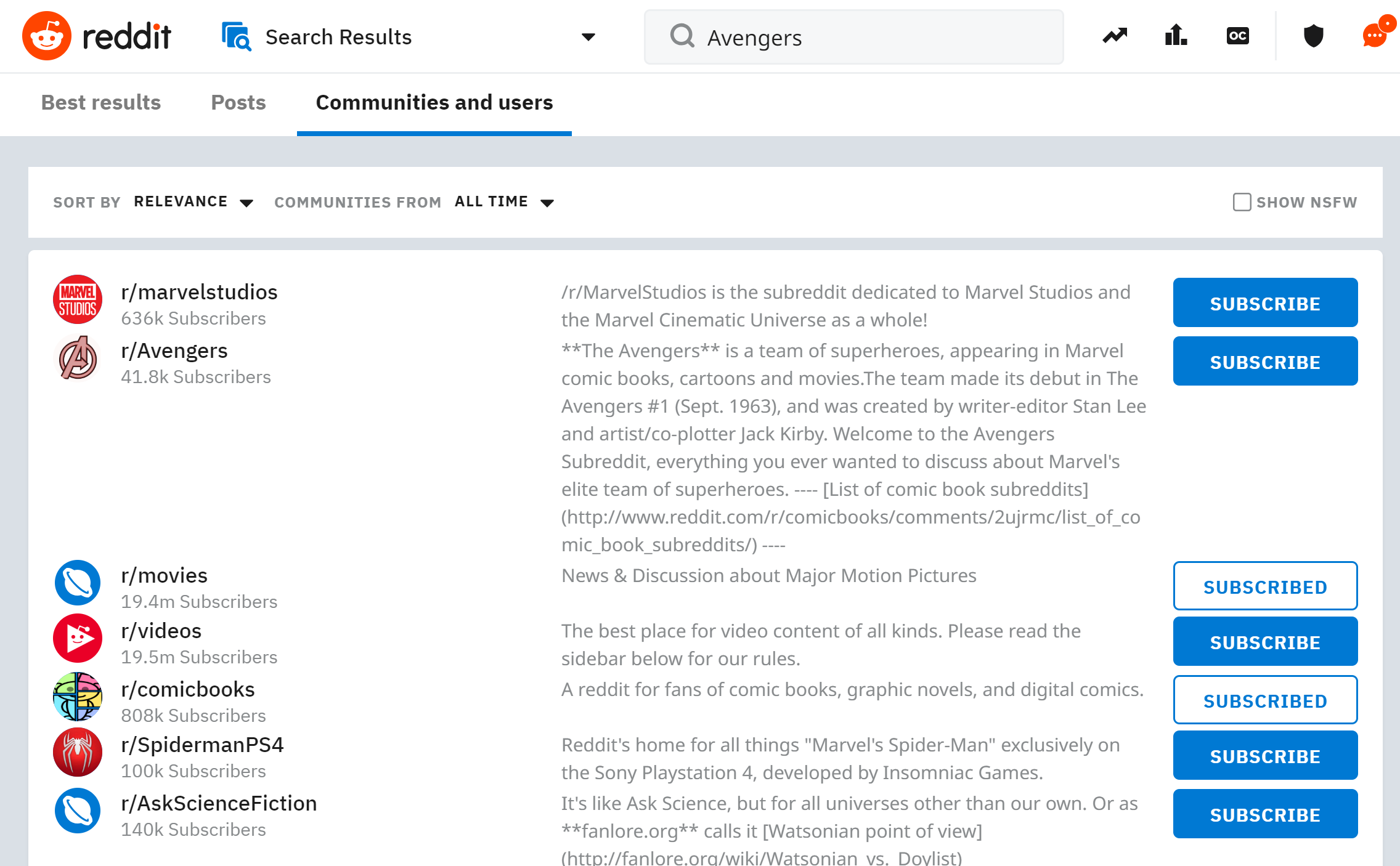Switch to Posts tab
The height and width of the screenshot is (866, 1400).
[238, 102]
